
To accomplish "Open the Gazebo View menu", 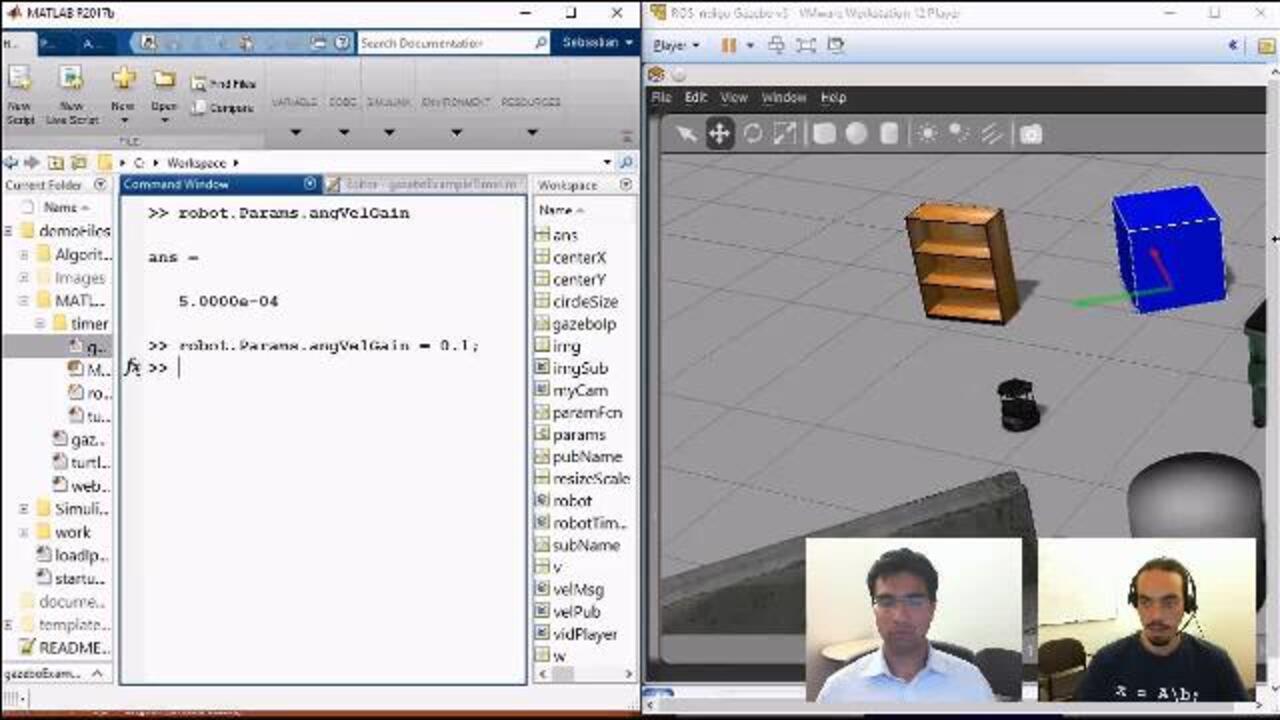I will click(733, 98).
